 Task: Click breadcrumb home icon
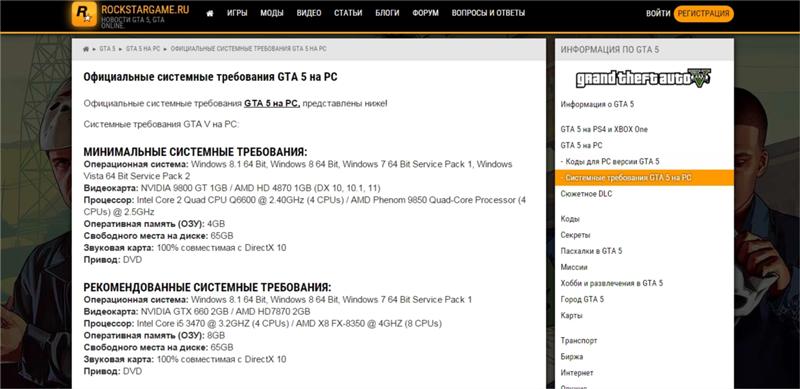pos(86,49)
